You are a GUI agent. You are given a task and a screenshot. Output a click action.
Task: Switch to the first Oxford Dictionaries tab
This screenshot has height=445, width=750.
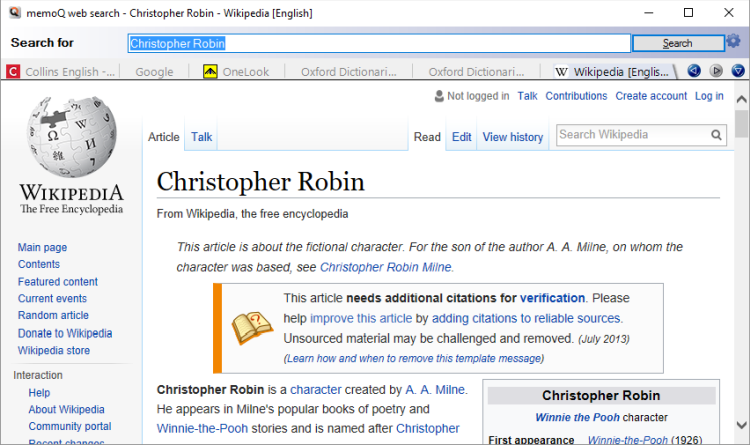(x=343, y=72)
